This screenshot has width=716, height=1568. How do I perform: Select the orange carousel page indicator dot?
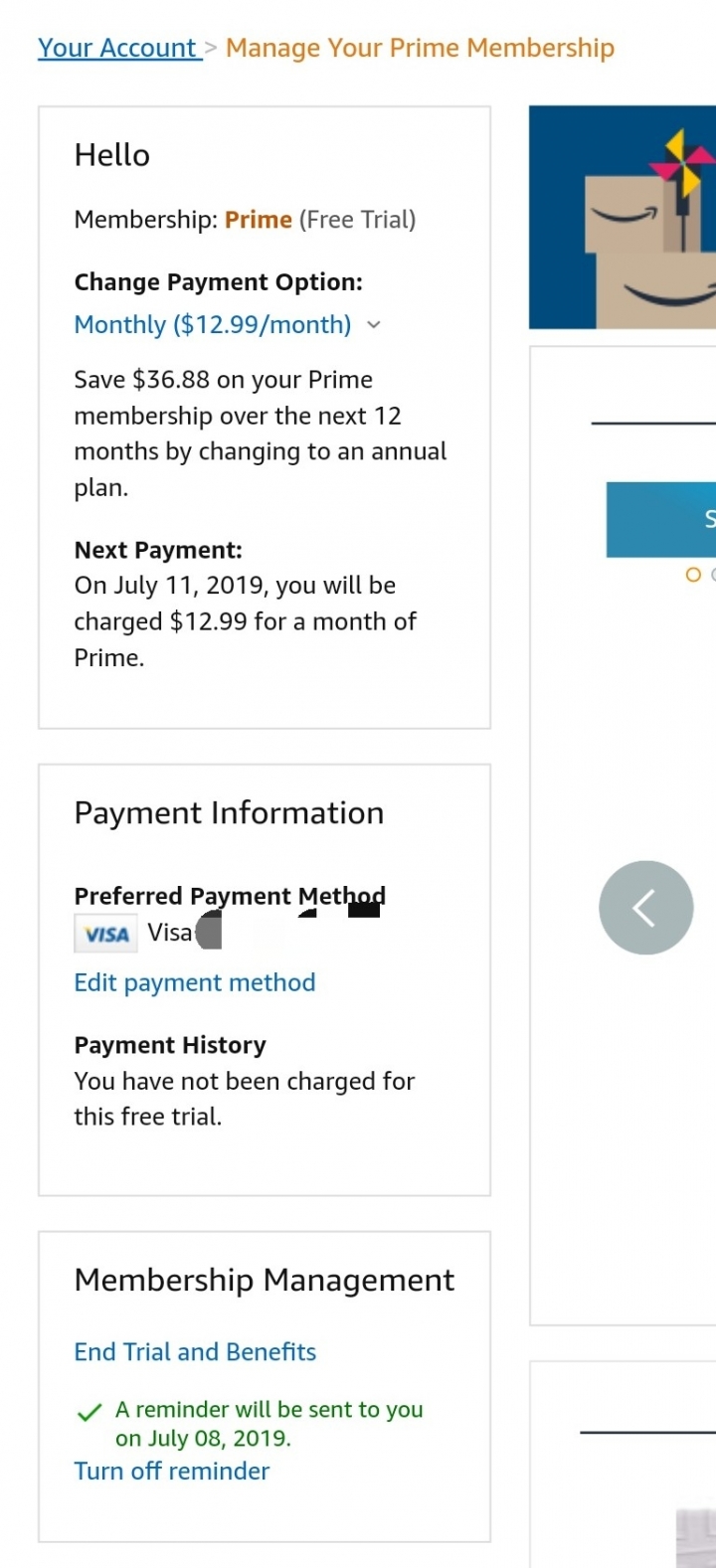point(693,575)
